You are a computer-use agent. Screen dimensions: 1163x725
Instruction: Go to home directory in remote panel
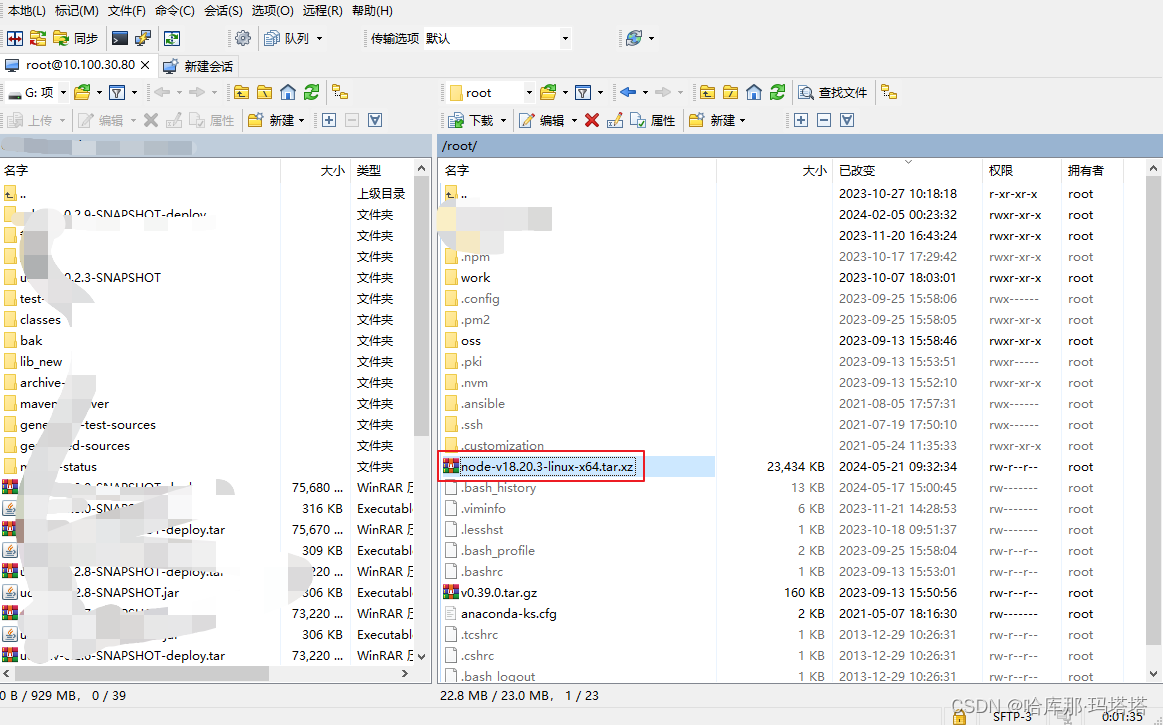coord(754,93)
